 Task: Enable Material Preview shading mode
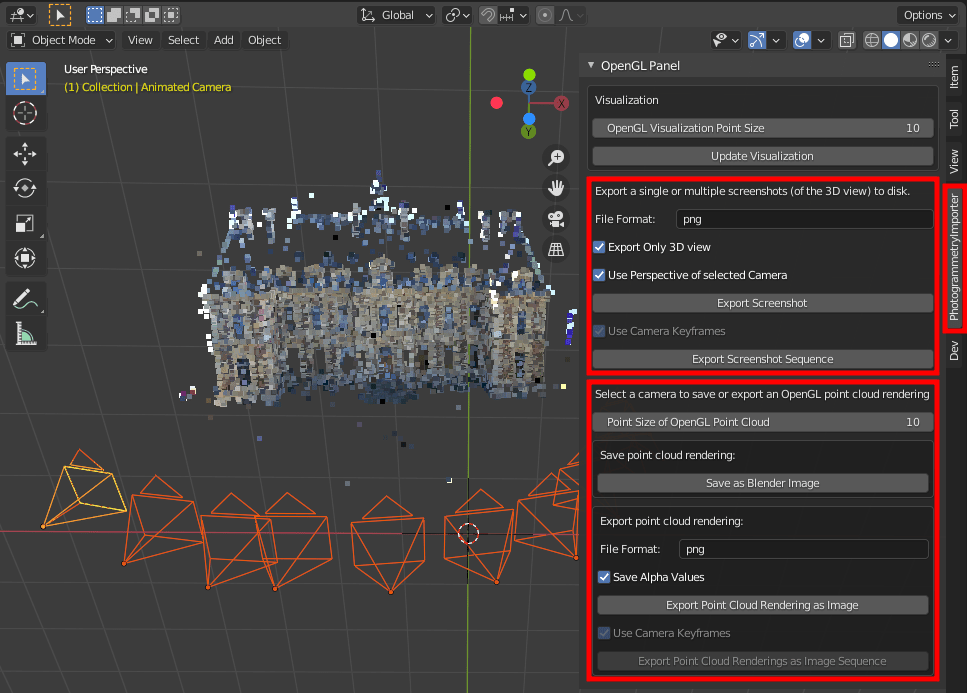(x=909, y=40)
